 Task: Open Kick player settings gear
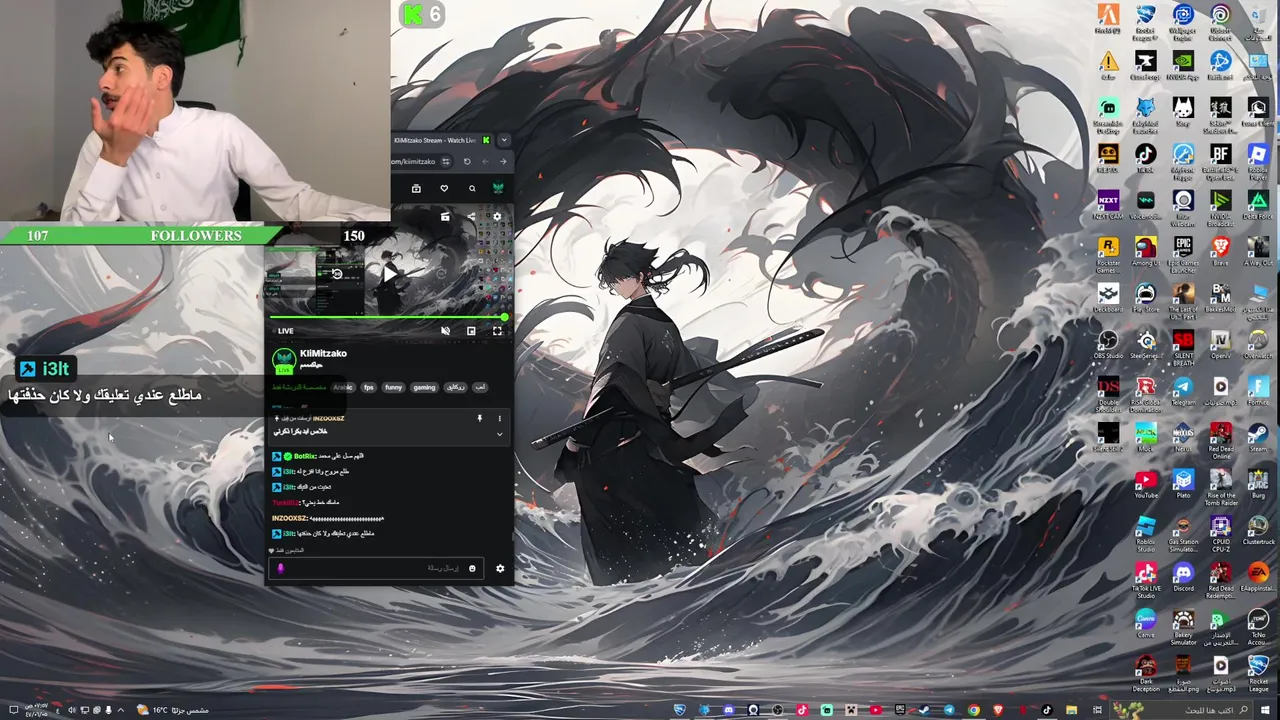(497, 216)
